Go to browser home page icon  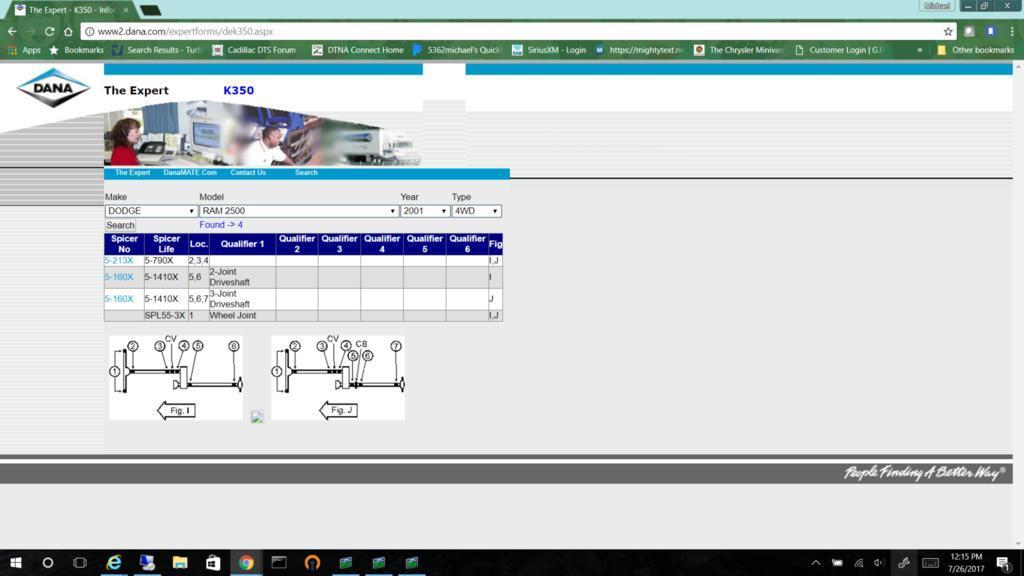pyautogui.click(x=69, y=31)
